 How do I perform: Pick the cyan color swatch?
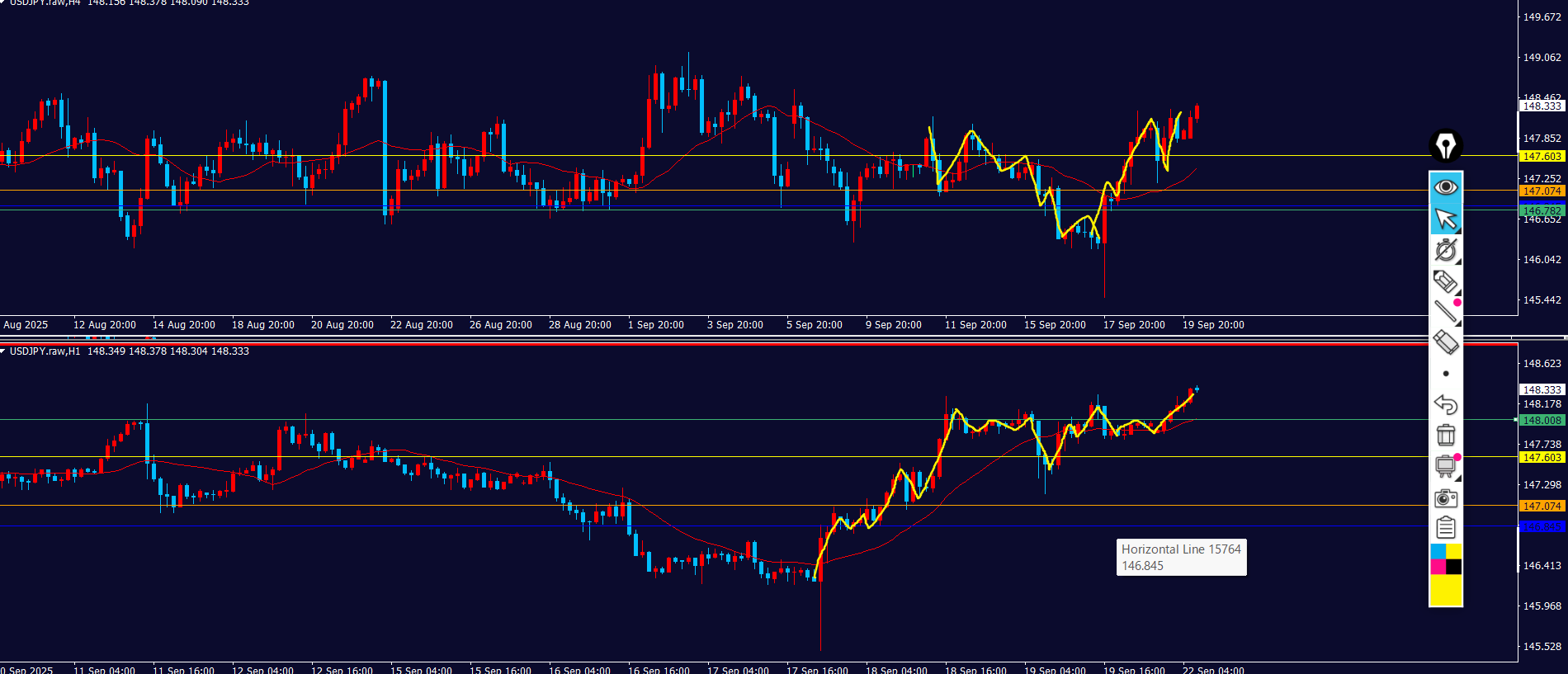tap(1438, 551)
